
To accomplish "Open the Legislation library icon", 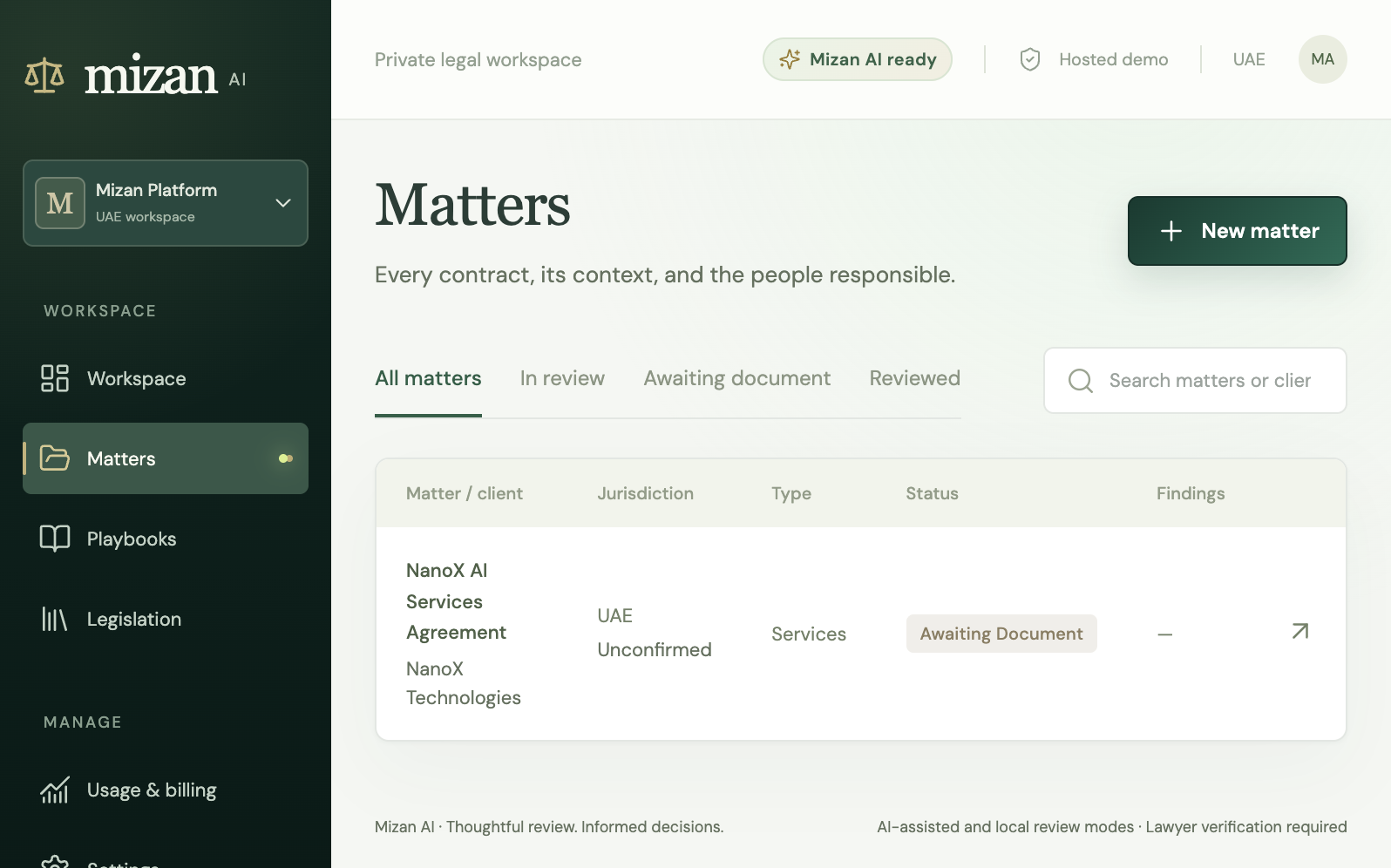I will [55, 619].
